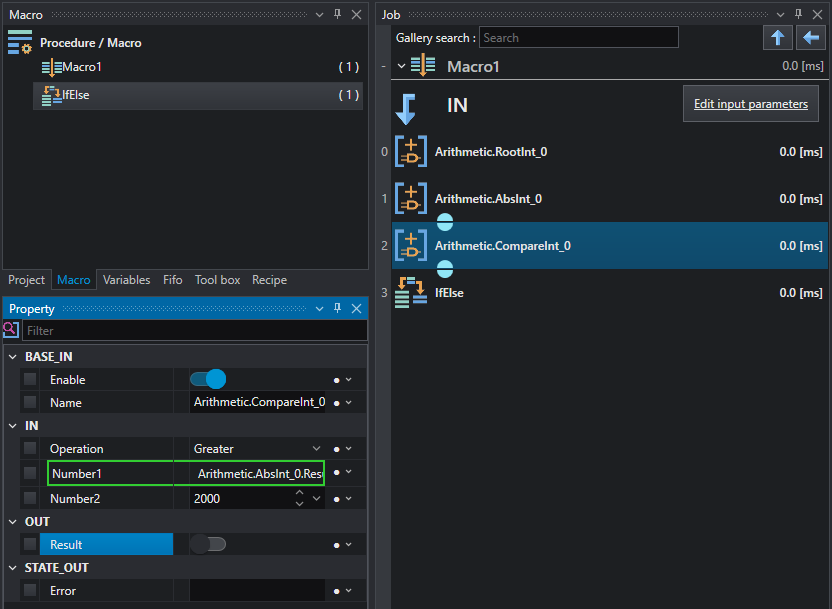Click the IfElse step icon in Job list
The width and height of the screenshot is (832, 609).
411,292
